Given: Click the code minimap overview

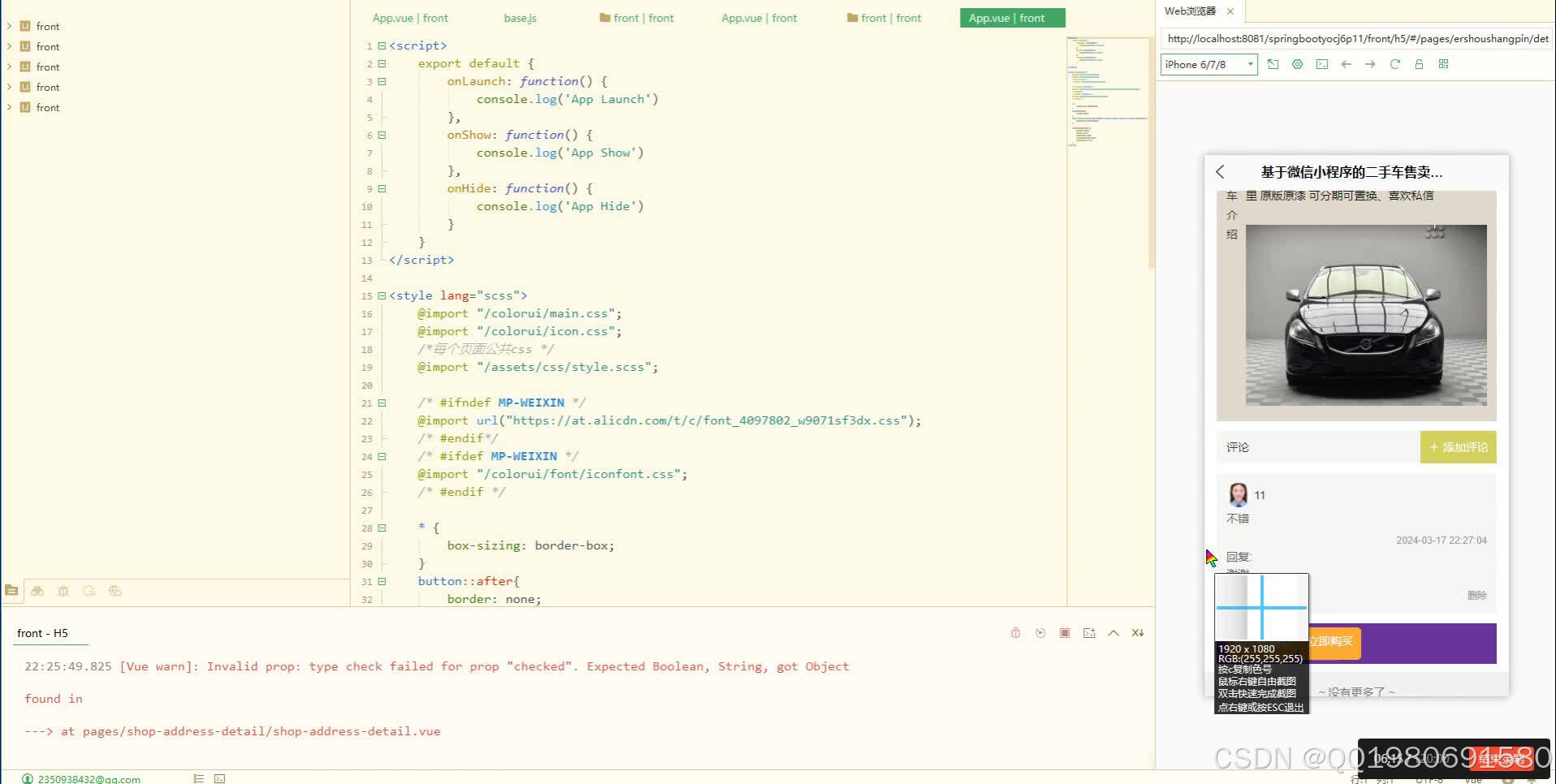Looking at the screenshot, I should [x=1108, y=91].
